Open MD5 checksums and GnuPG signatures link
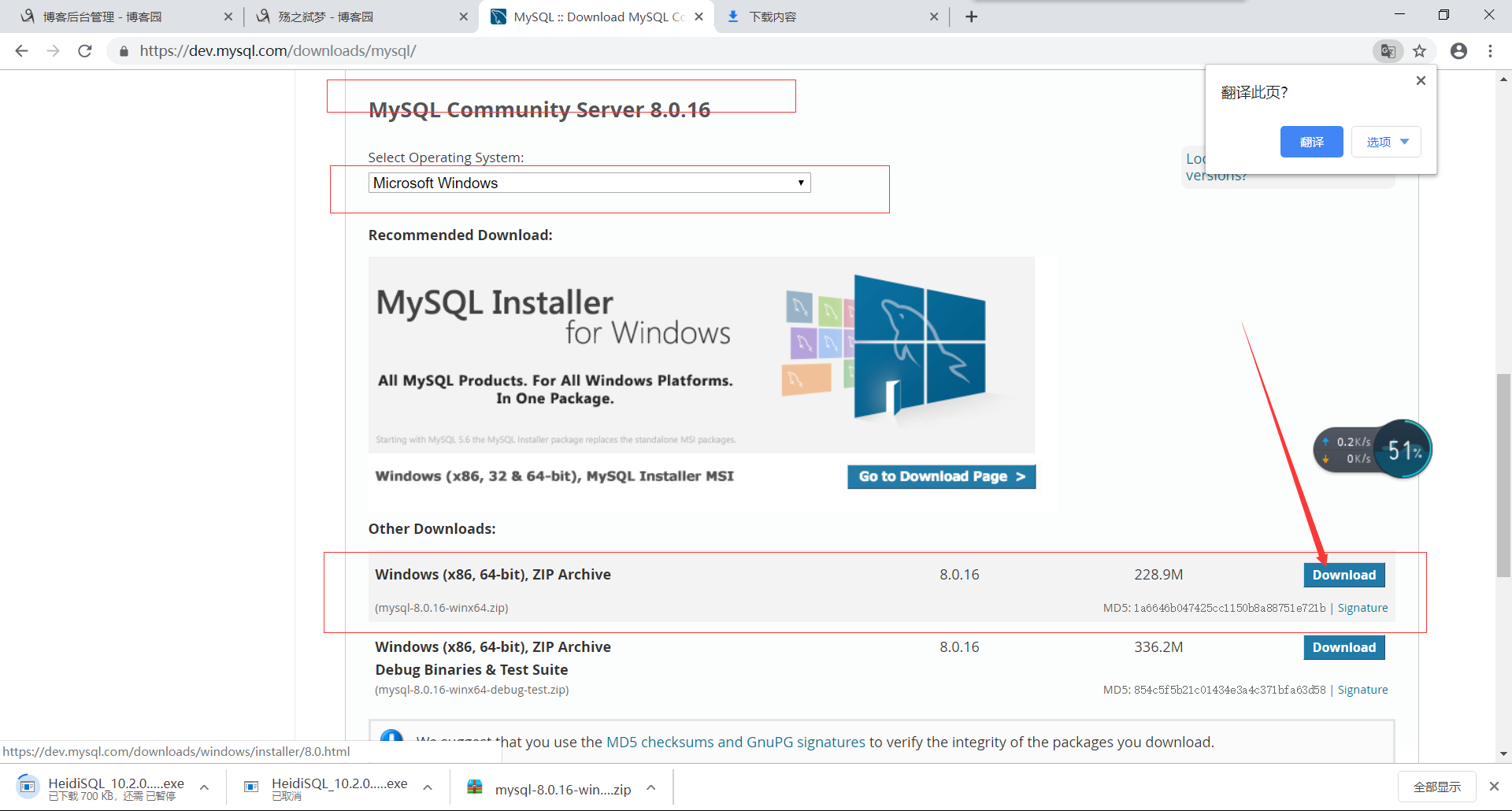Screen dimensions: 1512x811 click(736, 742)
